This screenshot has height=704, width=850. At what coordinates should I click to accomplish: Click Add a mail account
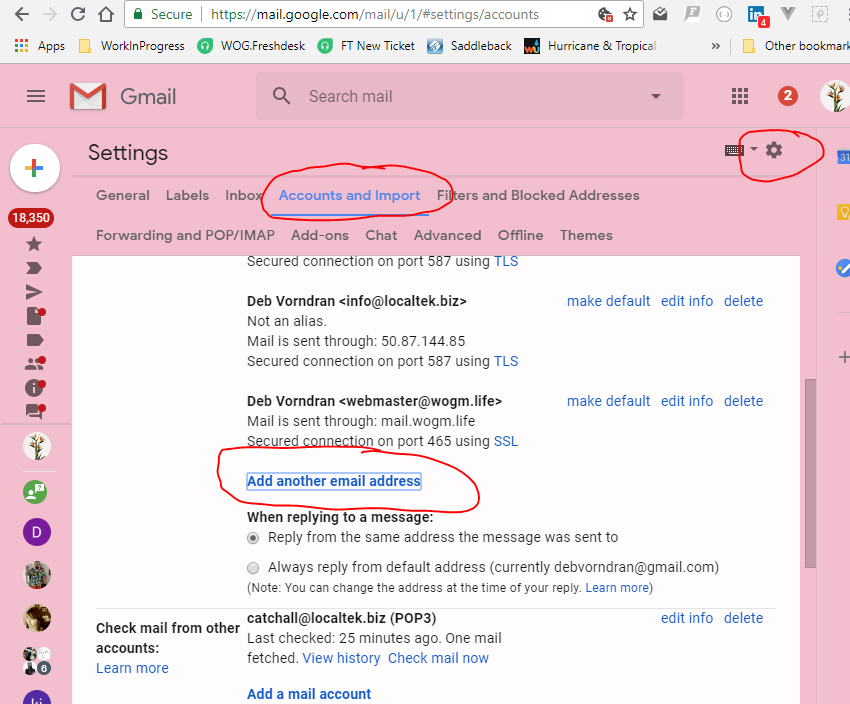[309, 694]
